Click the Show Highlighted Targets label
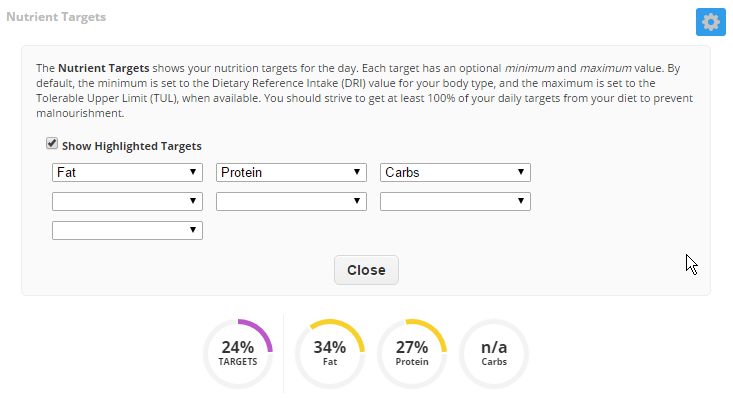 (x=132, y=146)
